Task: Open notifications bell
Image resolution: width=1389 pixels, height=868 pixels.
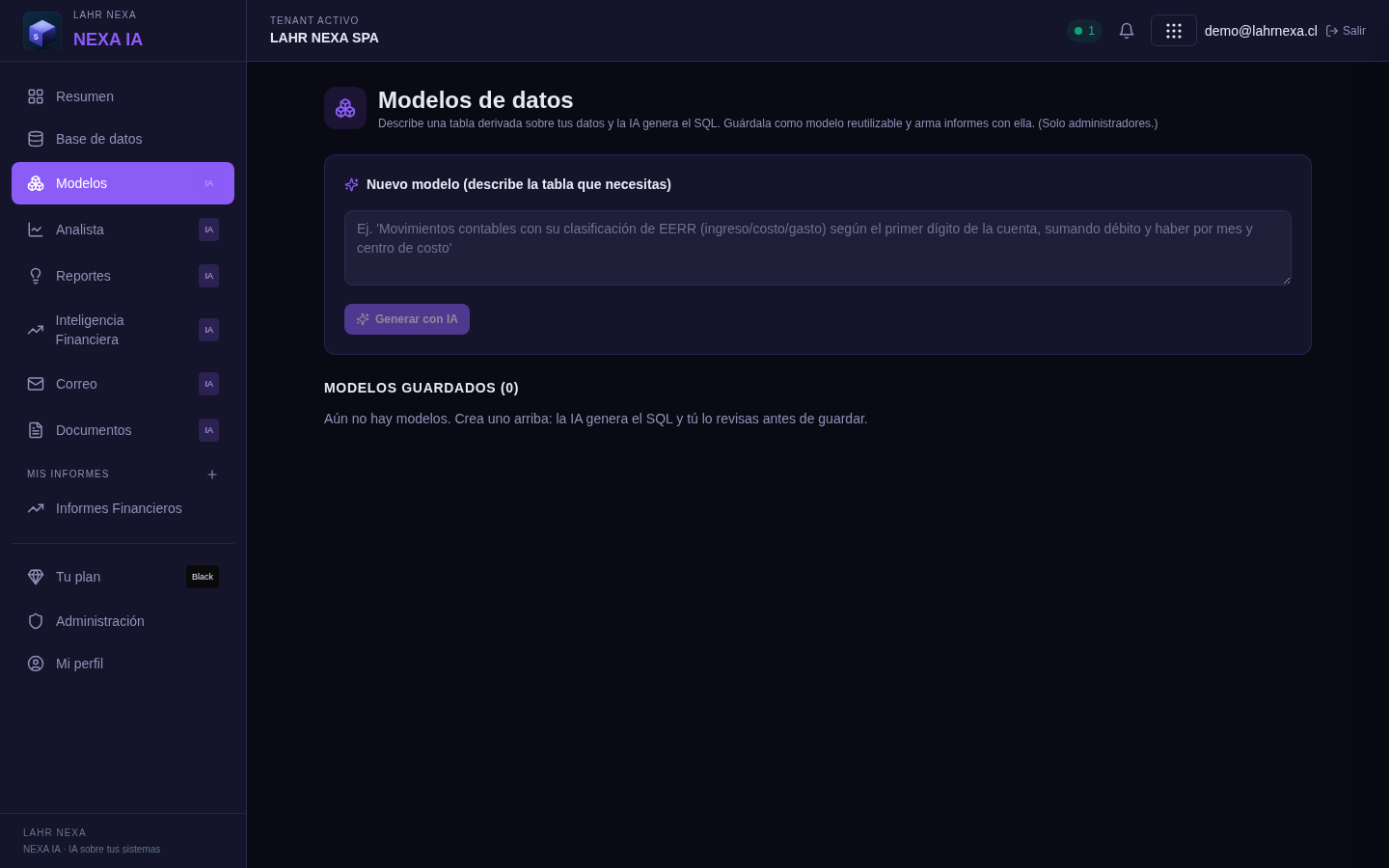Action: click(x=1127, y=31)
